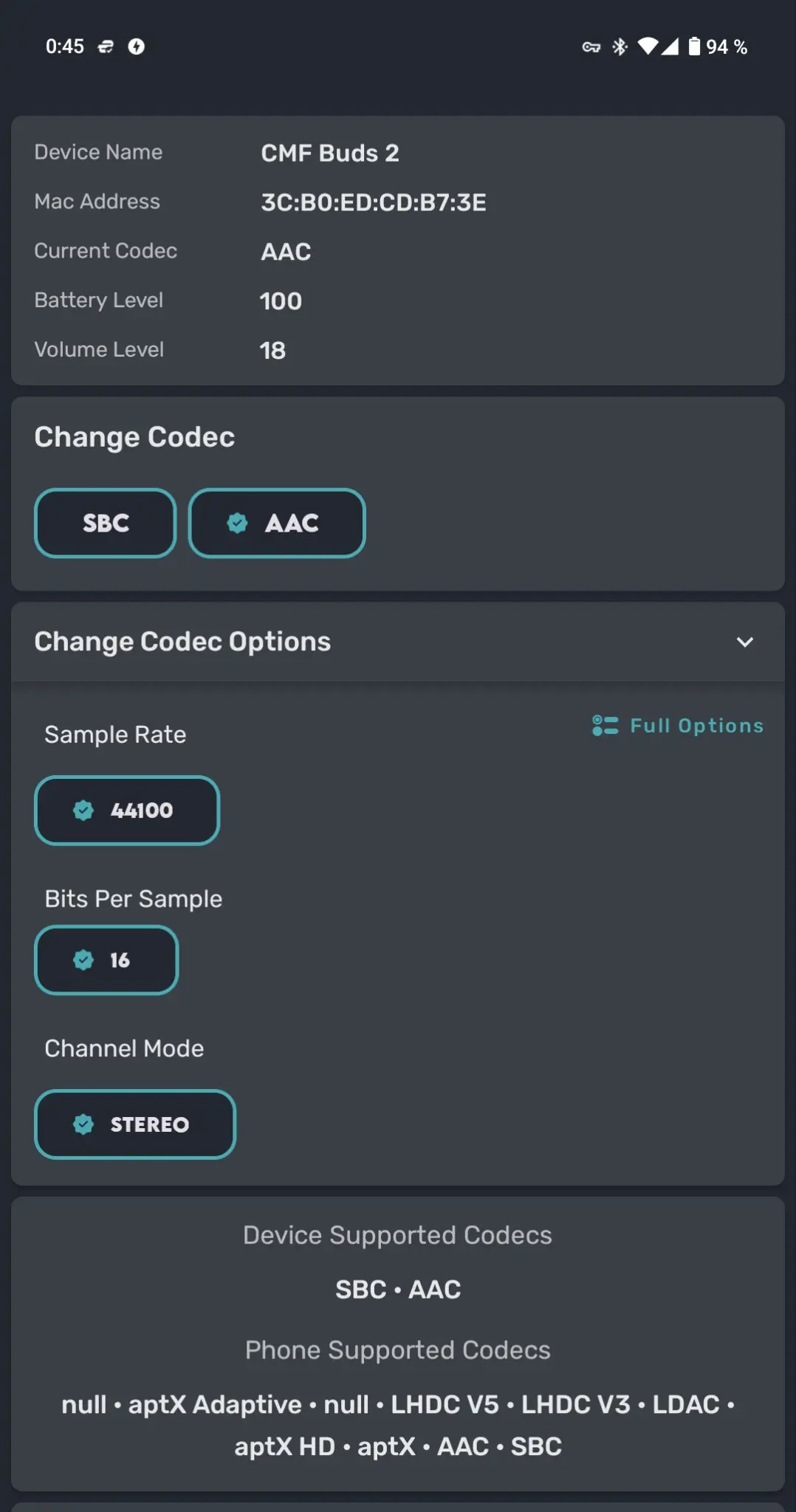
Task: Tap the battery icon in status bar
Action: pyautogui.click(x=694, y=47)
